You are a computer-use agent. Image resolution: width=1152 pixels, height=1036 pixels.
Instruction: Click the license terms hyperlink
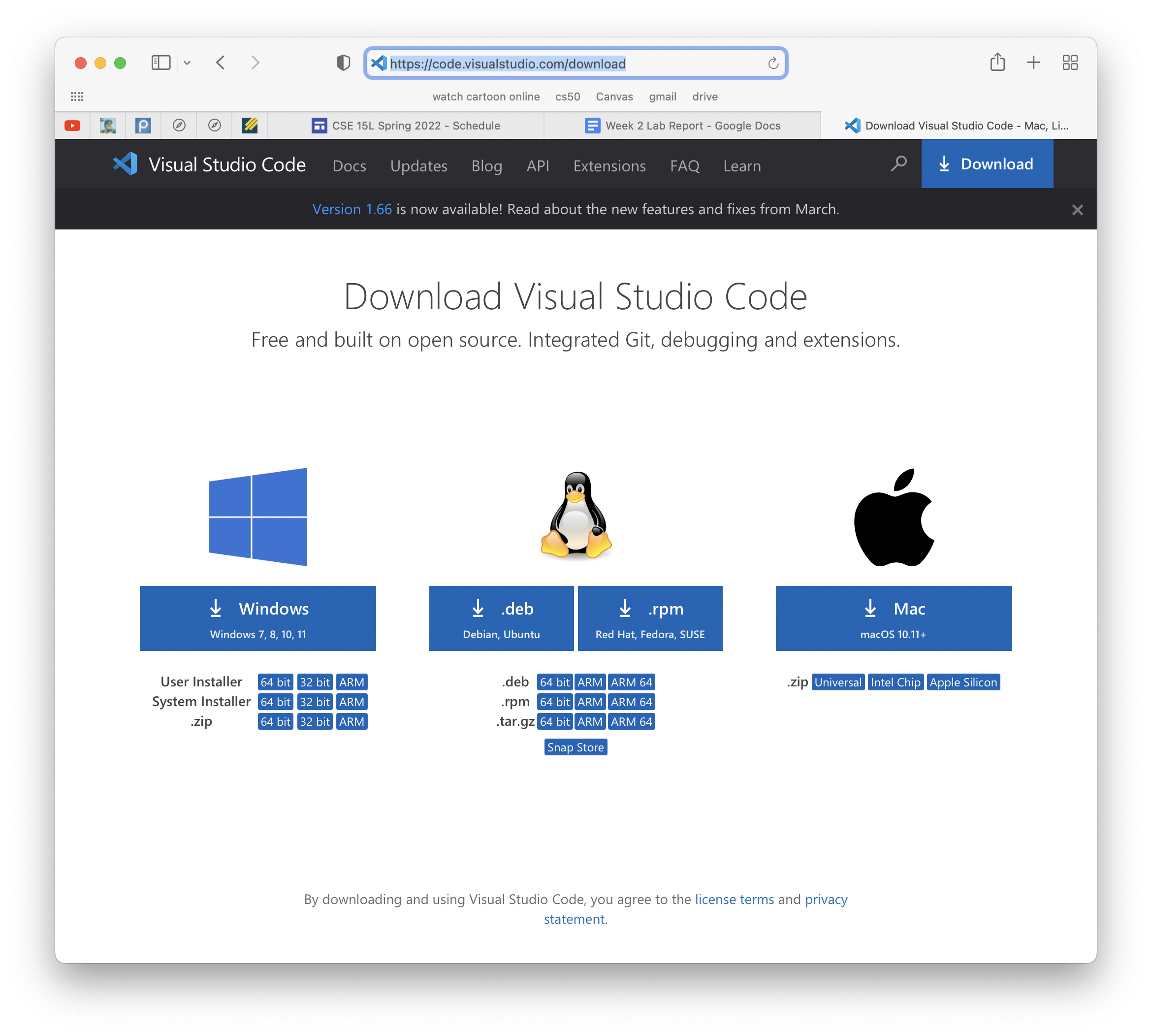click(x=734, y=898)
